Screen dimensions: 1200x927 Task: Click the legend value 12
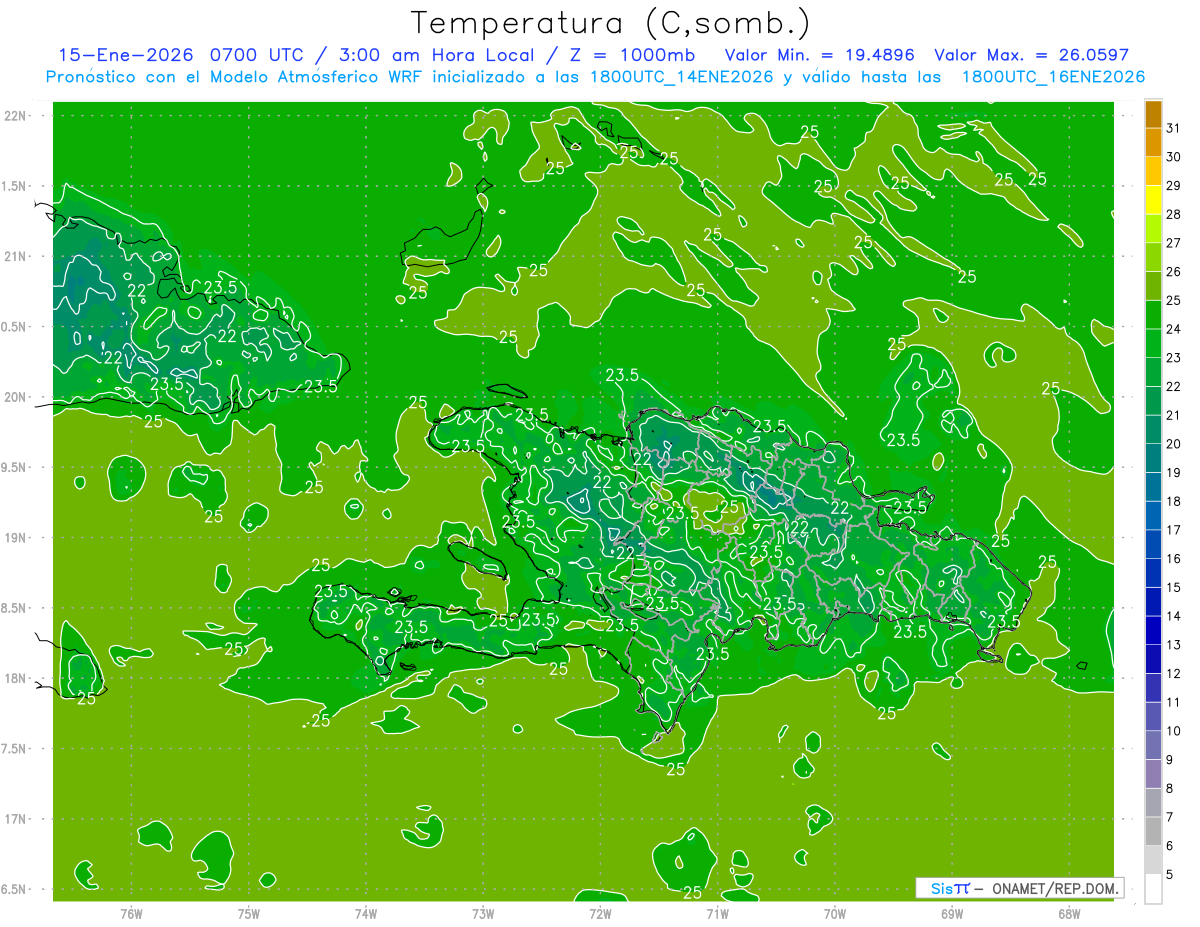(x=1173, y=673)
